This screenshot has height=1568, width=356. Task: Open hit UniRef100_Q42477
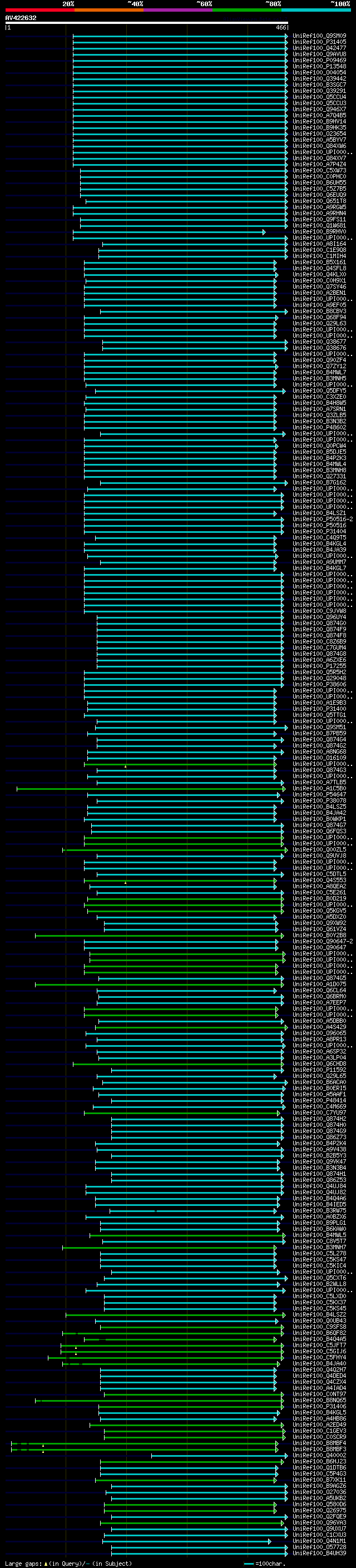pyautogui.click(x=319, y=48)
